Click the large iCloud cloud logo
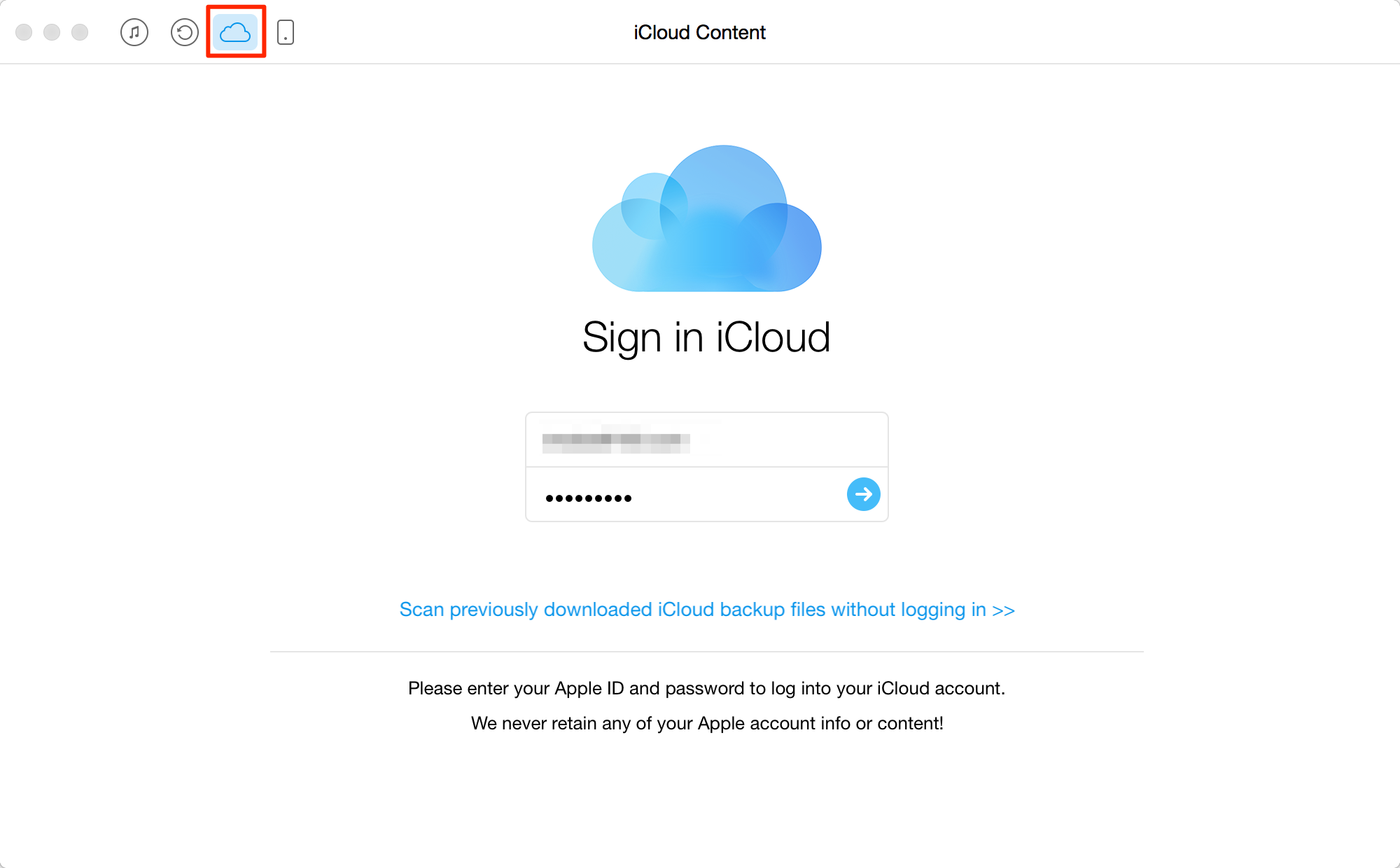 [707, 218]
